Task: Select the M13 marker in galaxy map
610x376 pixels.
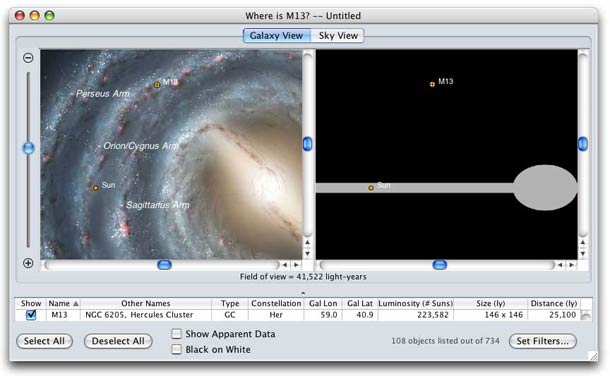Action: click(x=157, y=84)
